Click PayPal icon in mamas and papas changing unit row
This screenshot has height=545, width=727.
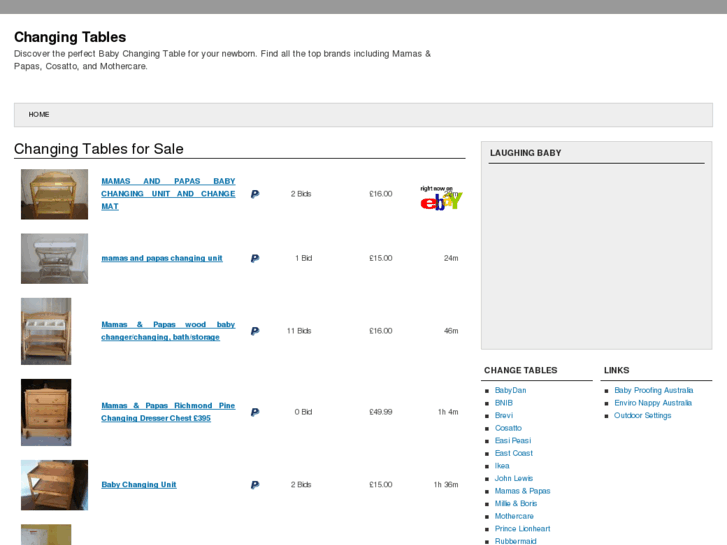[x=255, y=258]
